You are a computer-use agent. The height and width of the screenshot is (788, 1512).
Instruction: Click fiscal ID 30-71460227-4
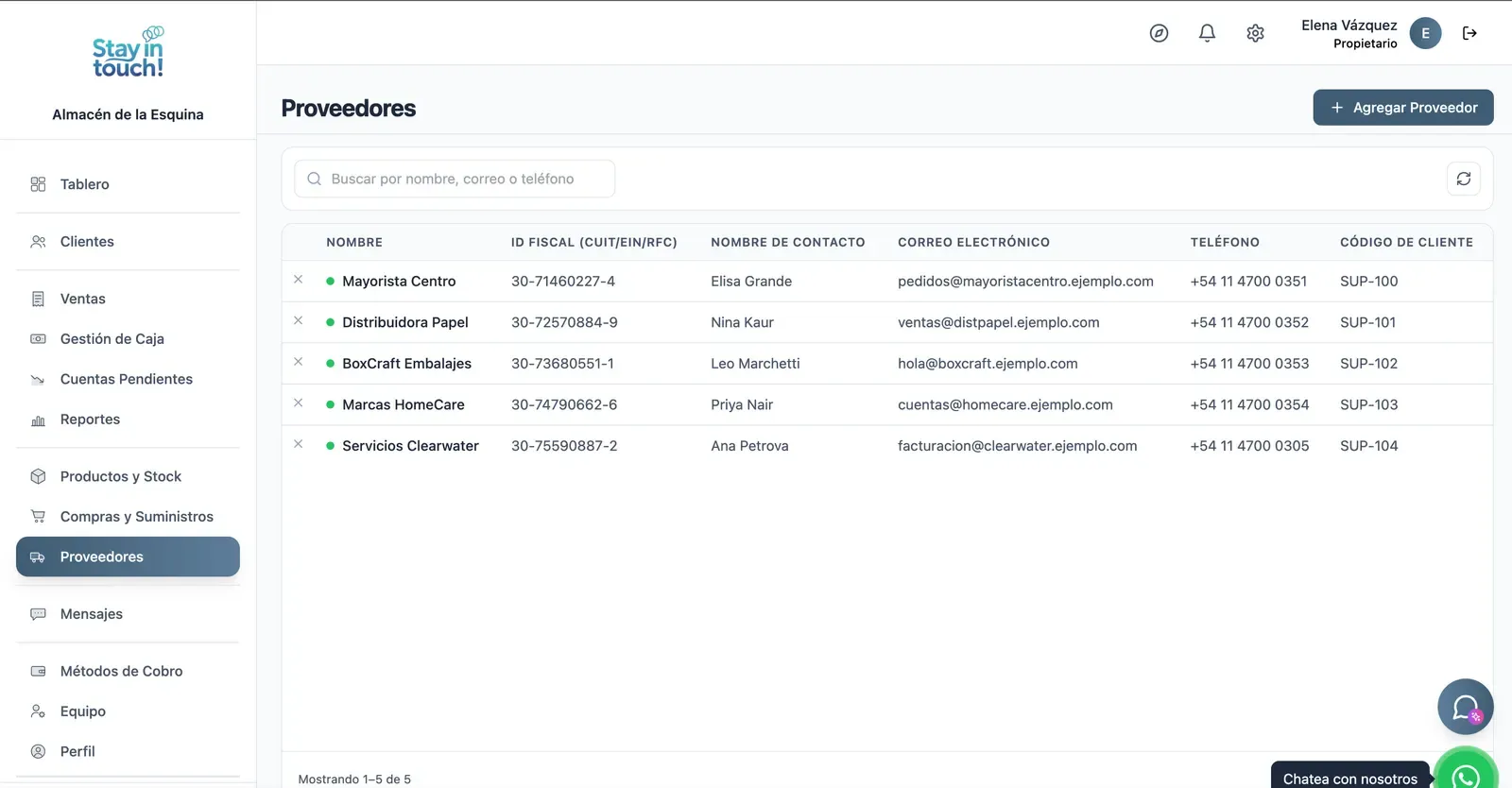coord(563,282)
